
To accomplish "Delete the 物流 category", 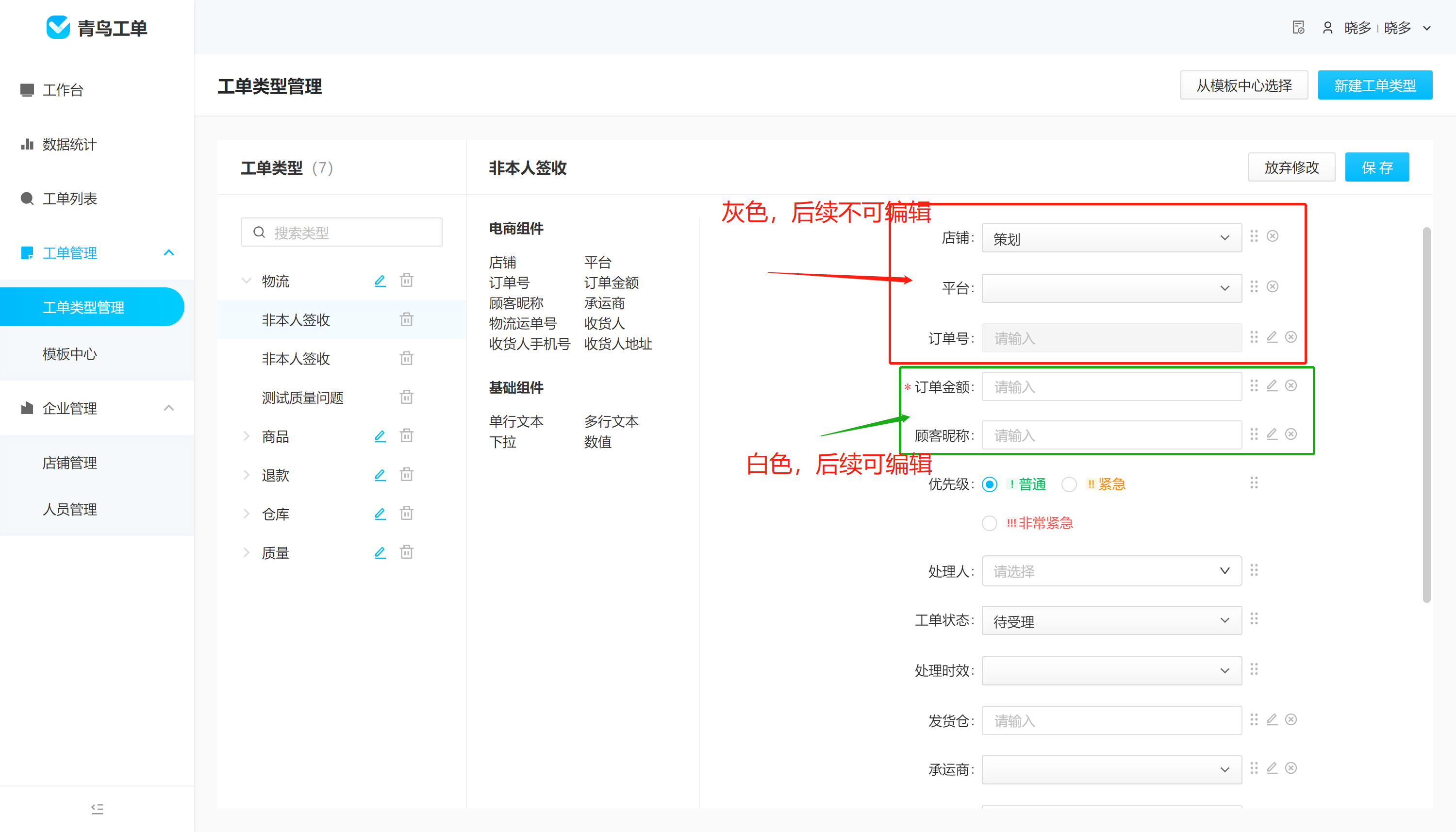I will 407,280.
